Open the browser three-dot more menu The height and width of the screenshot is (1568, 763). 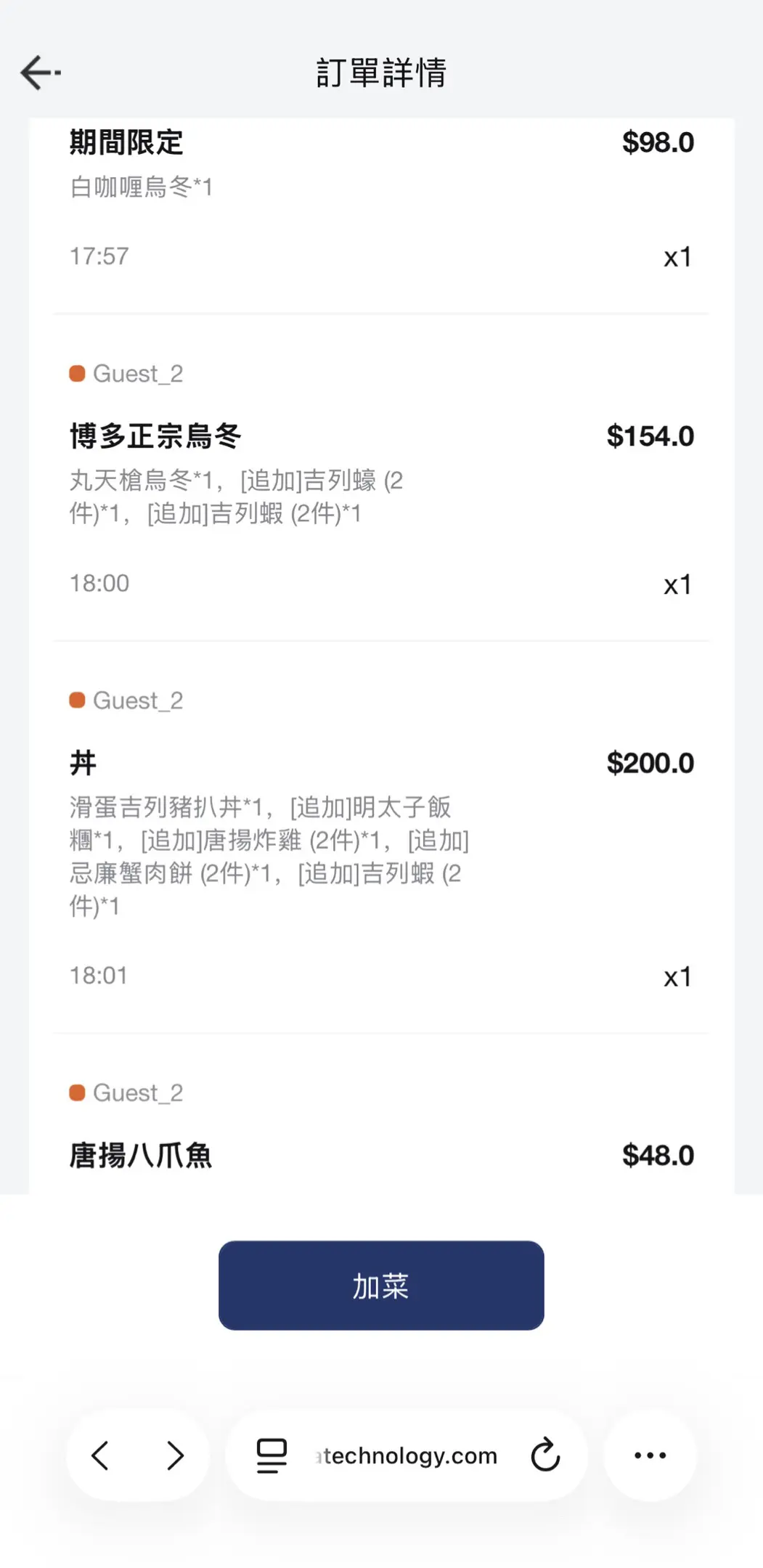pyautogui.click(x=650, y=1455)
